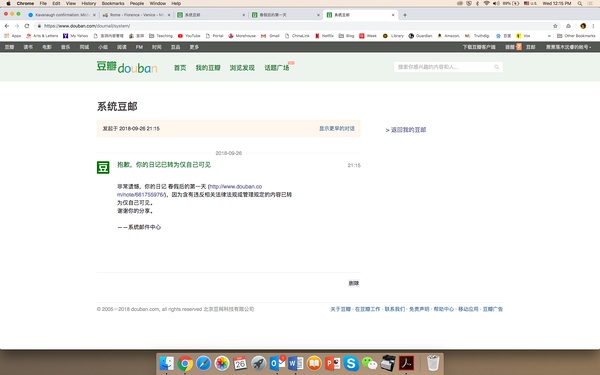
Task: Click the green Douban sender avatar
Action: pyautogui.click(x=103, y=167)
